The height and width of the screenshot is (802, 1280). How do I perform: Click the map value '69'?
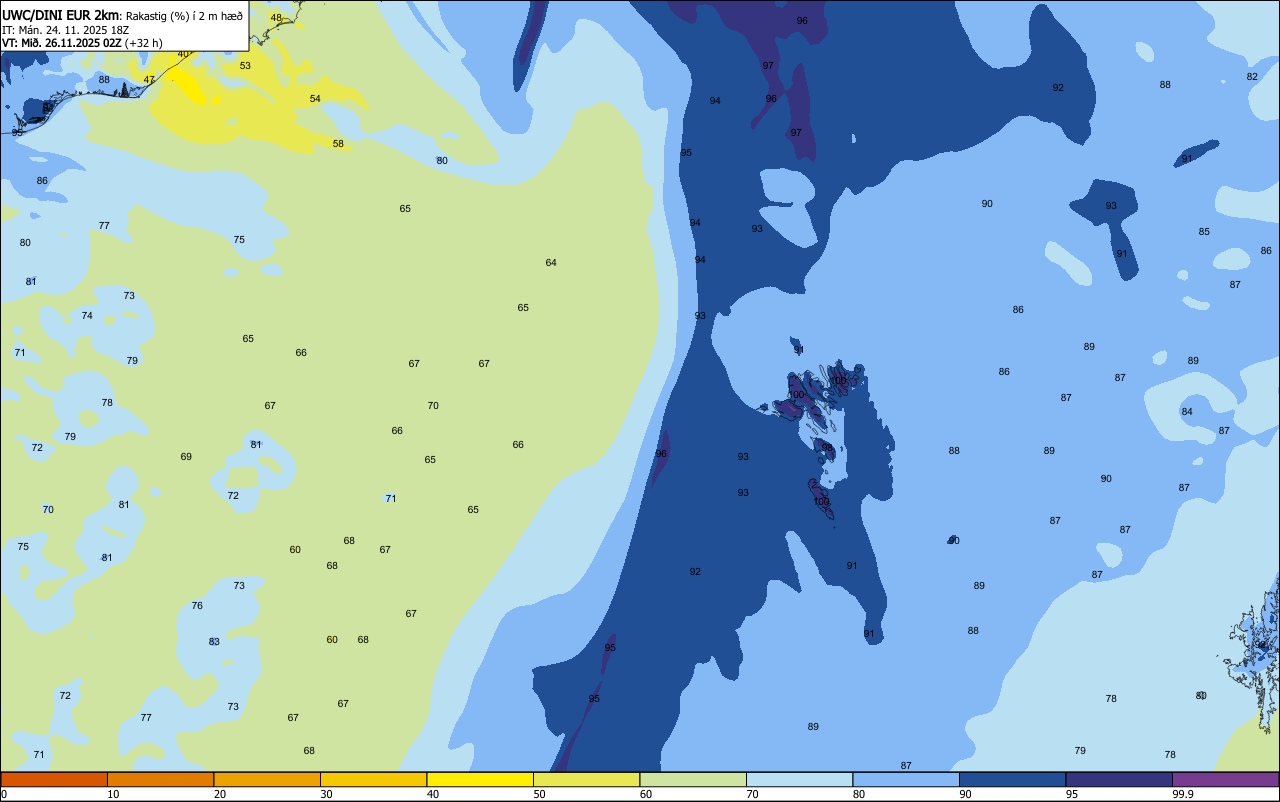coord(186,456)
